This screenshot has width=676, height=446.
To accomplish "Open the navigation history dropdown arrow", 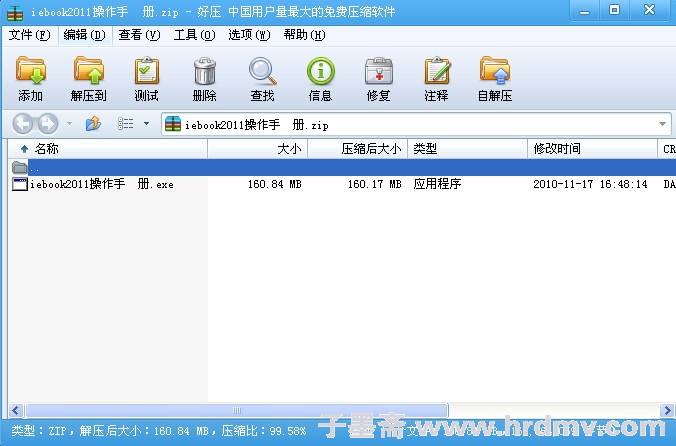I will [x=69, y=124].
